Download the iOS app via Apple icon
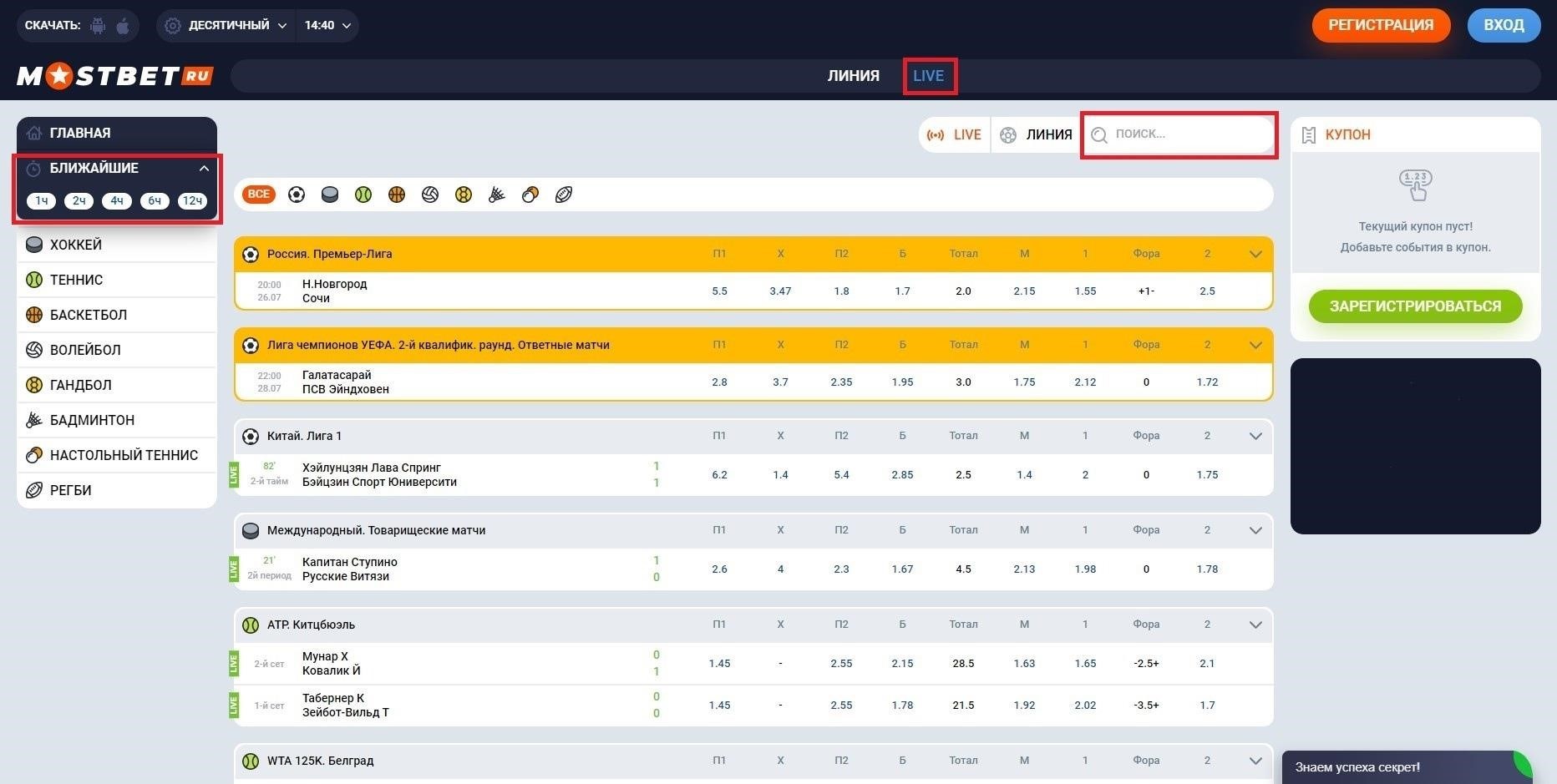This screenshot has width=1557, height=784. pos(123,26)
